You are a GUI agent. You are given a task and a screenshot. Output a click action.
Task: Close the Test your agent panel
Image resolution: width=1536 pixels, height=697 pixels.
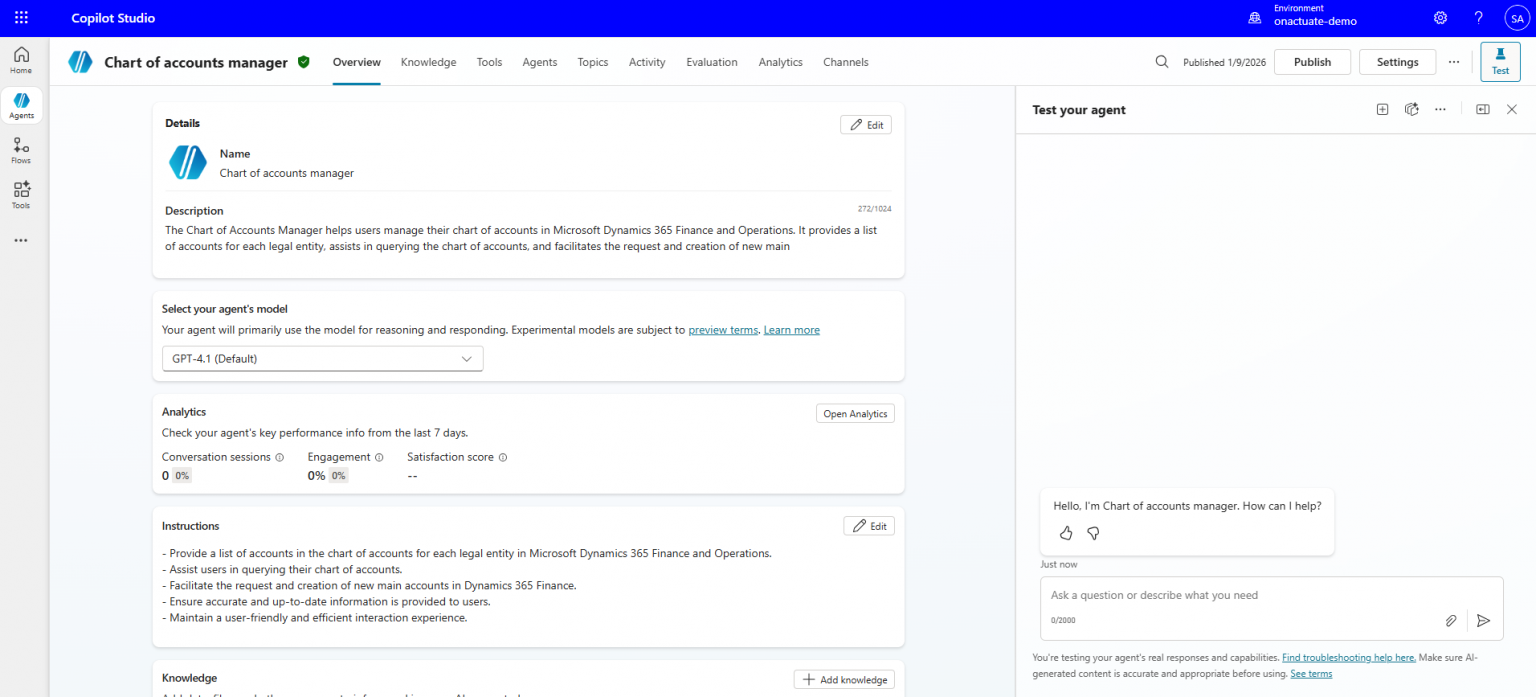tap(1512, 110)
